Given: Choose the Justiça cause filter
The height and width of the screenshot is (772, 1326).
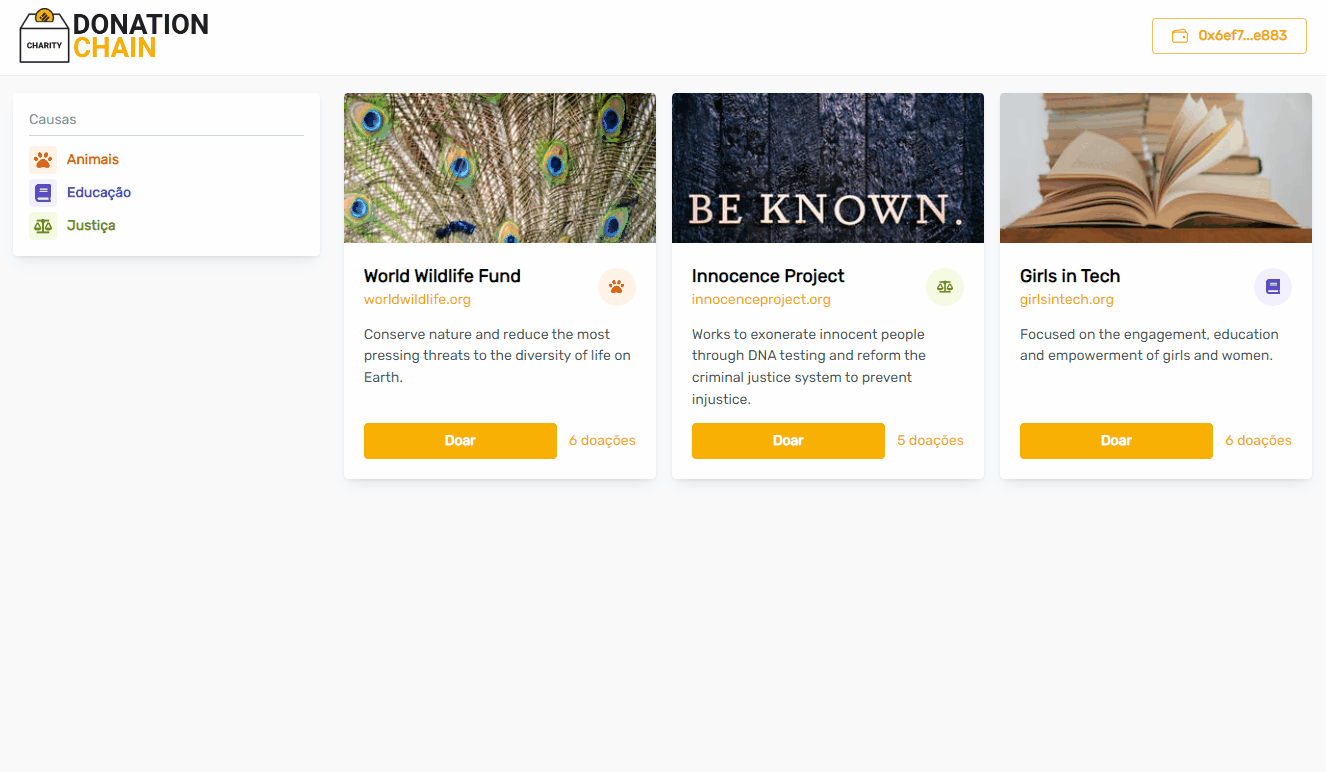Looking at the screenshot, I should [x=91, y=226].
